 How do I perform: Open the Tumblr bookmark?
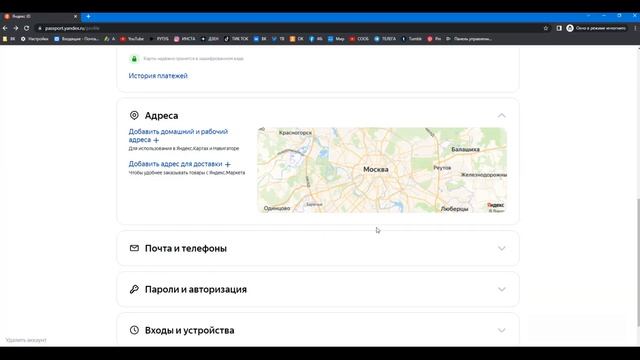tap(411, 39)
